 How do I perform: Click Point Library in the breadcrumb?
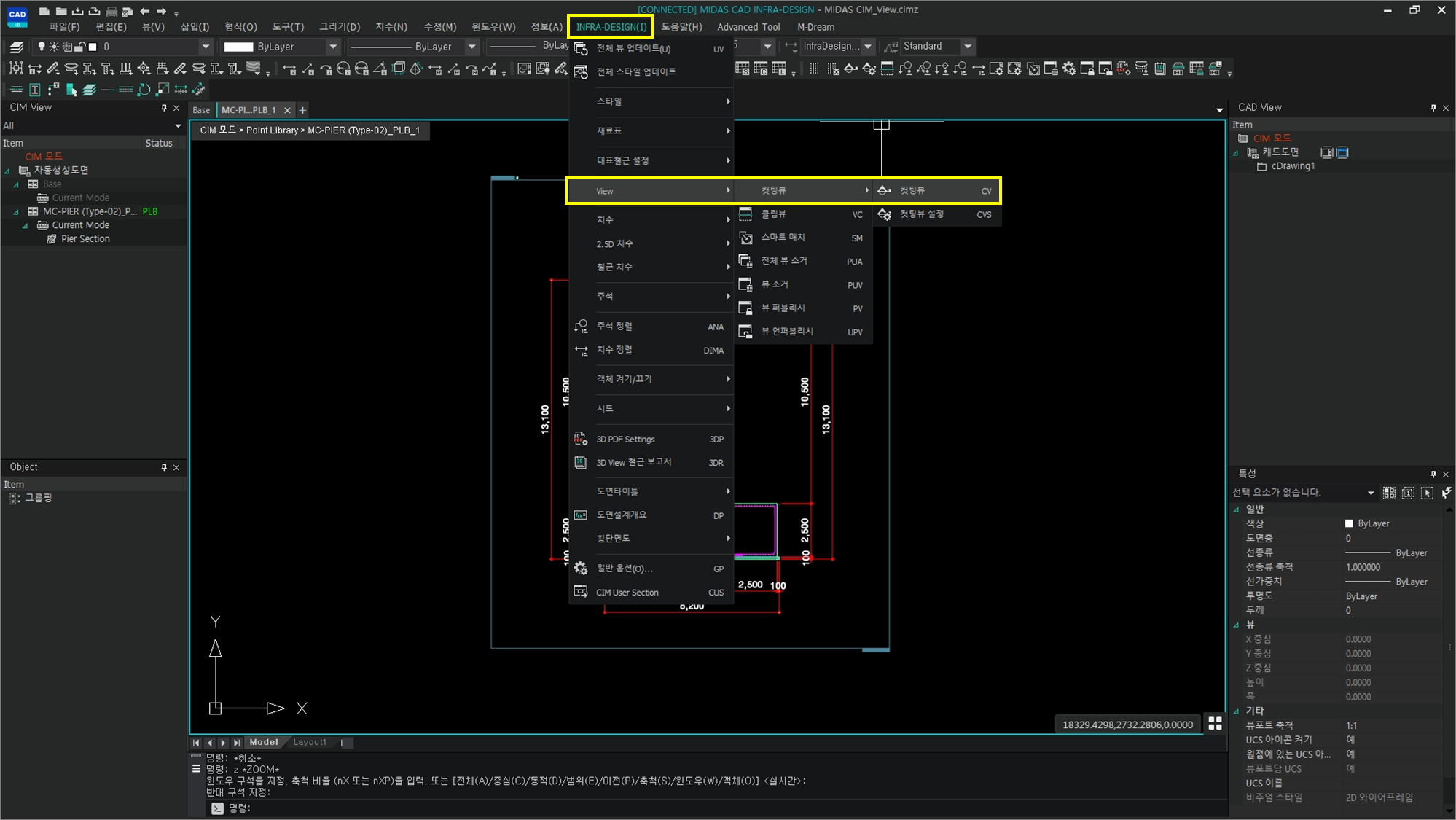pos(272,130)
